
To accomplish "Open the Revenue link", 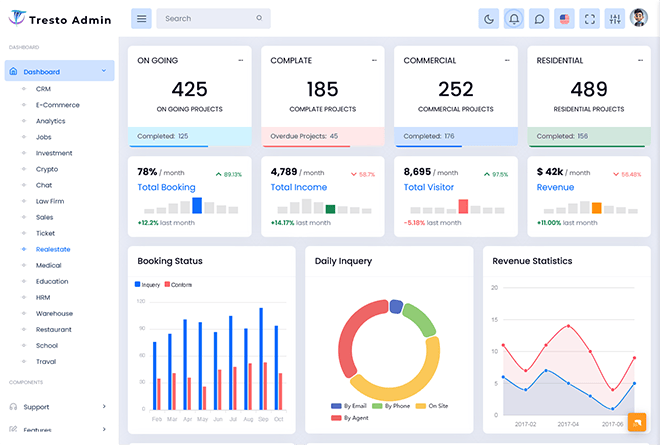I will [x=555, y=187].
